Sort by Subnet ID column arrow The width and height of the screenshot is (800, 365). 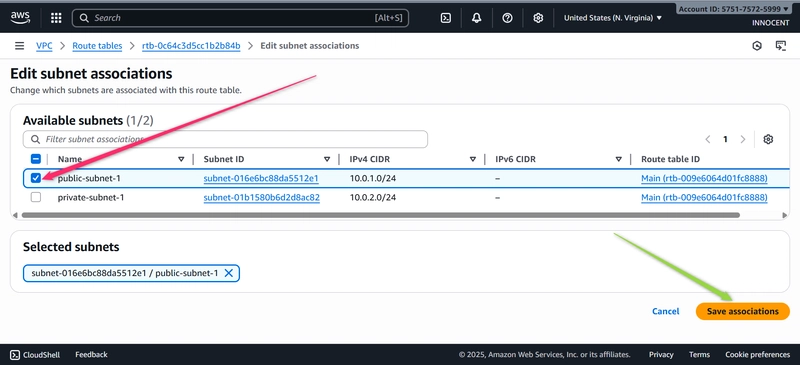click(x=327, y=159)
